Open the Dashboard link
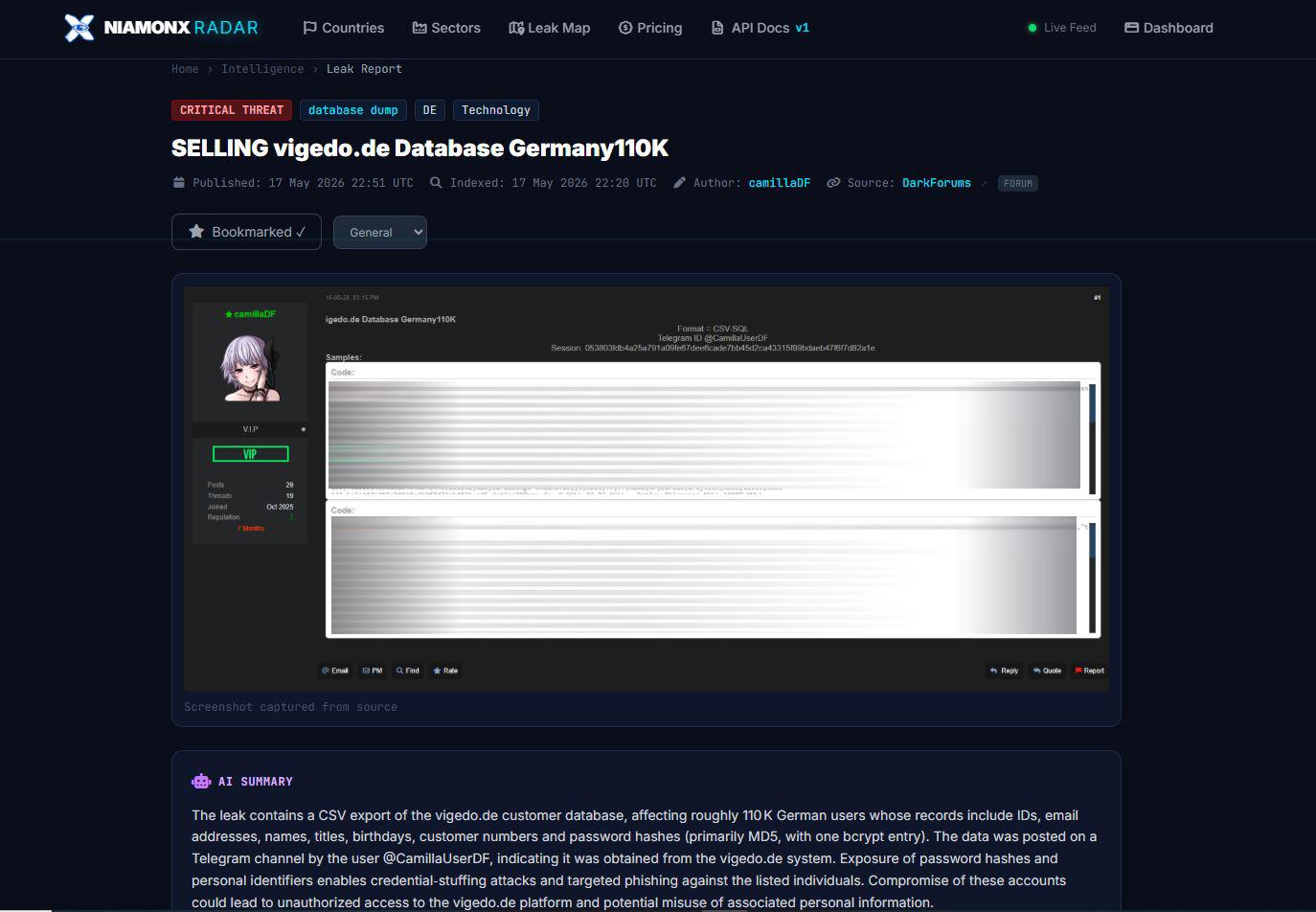Screen dimensions: 1316x912 coord(1169,28)
